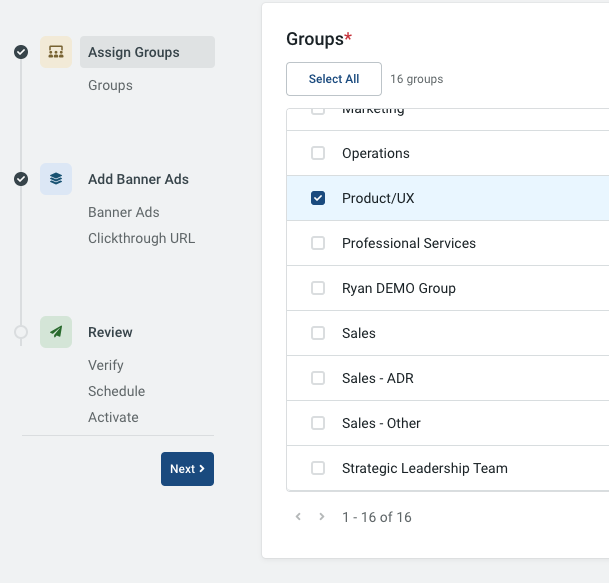Open the Add Banner Ads step
This screenshot has width=609, height=583.
[x=138, y=179]
